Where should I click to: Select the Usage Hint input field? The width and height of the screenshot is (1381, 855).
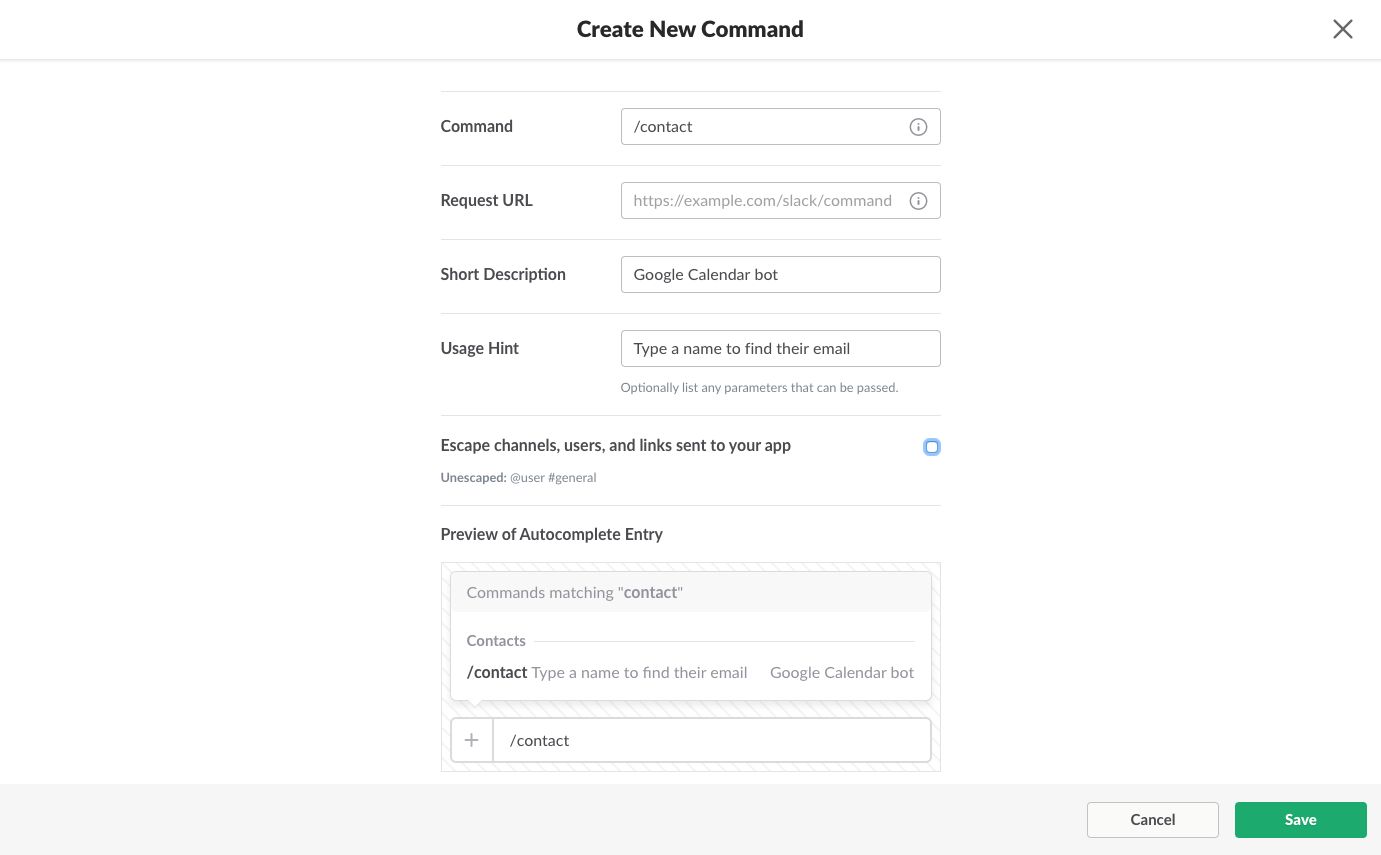tap(780, 349)
